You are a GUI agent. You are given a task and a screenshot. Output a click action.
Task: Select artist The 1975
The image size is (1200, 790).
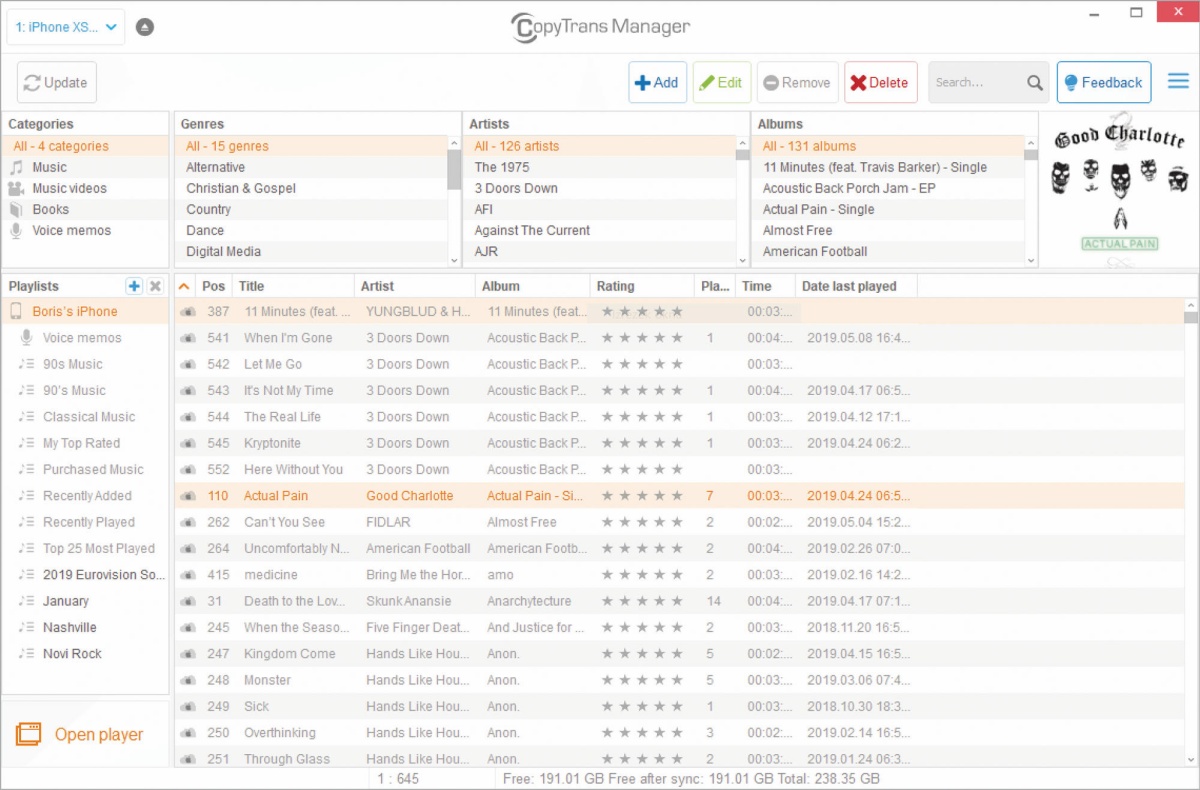point(601,167)
